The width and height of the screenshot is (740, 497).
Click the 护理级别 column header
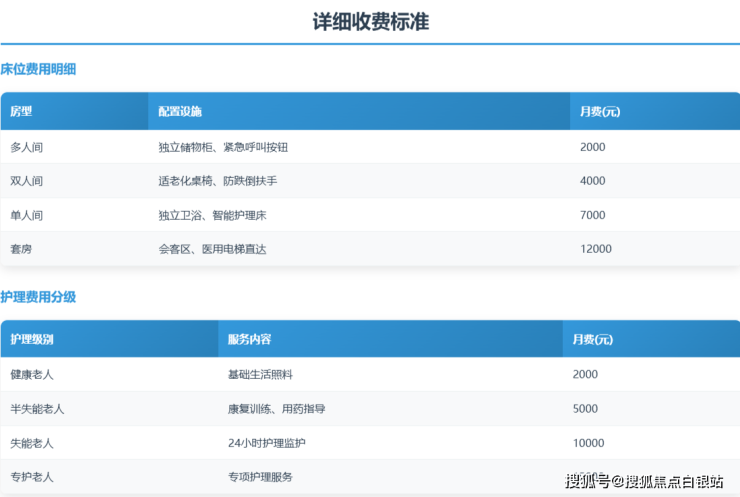(32, 339)
